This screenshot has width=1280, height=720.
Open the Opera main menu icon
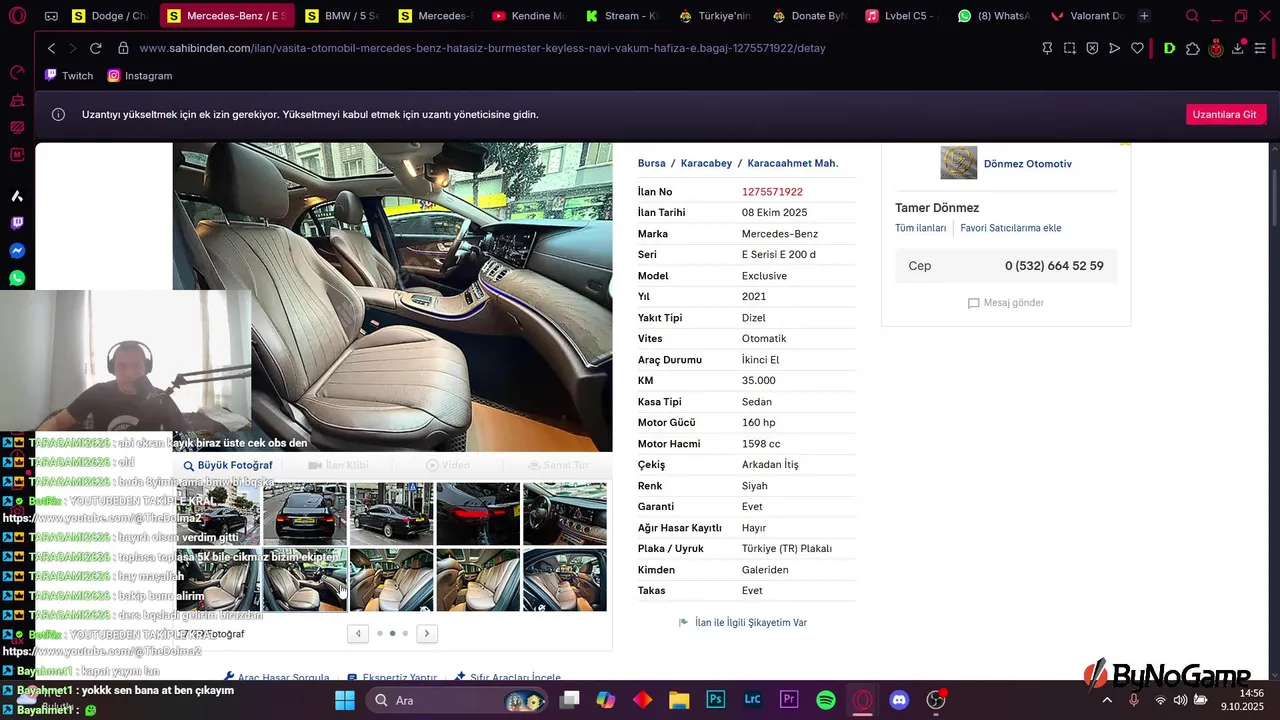pyautogui.click(x=17, y=16)
